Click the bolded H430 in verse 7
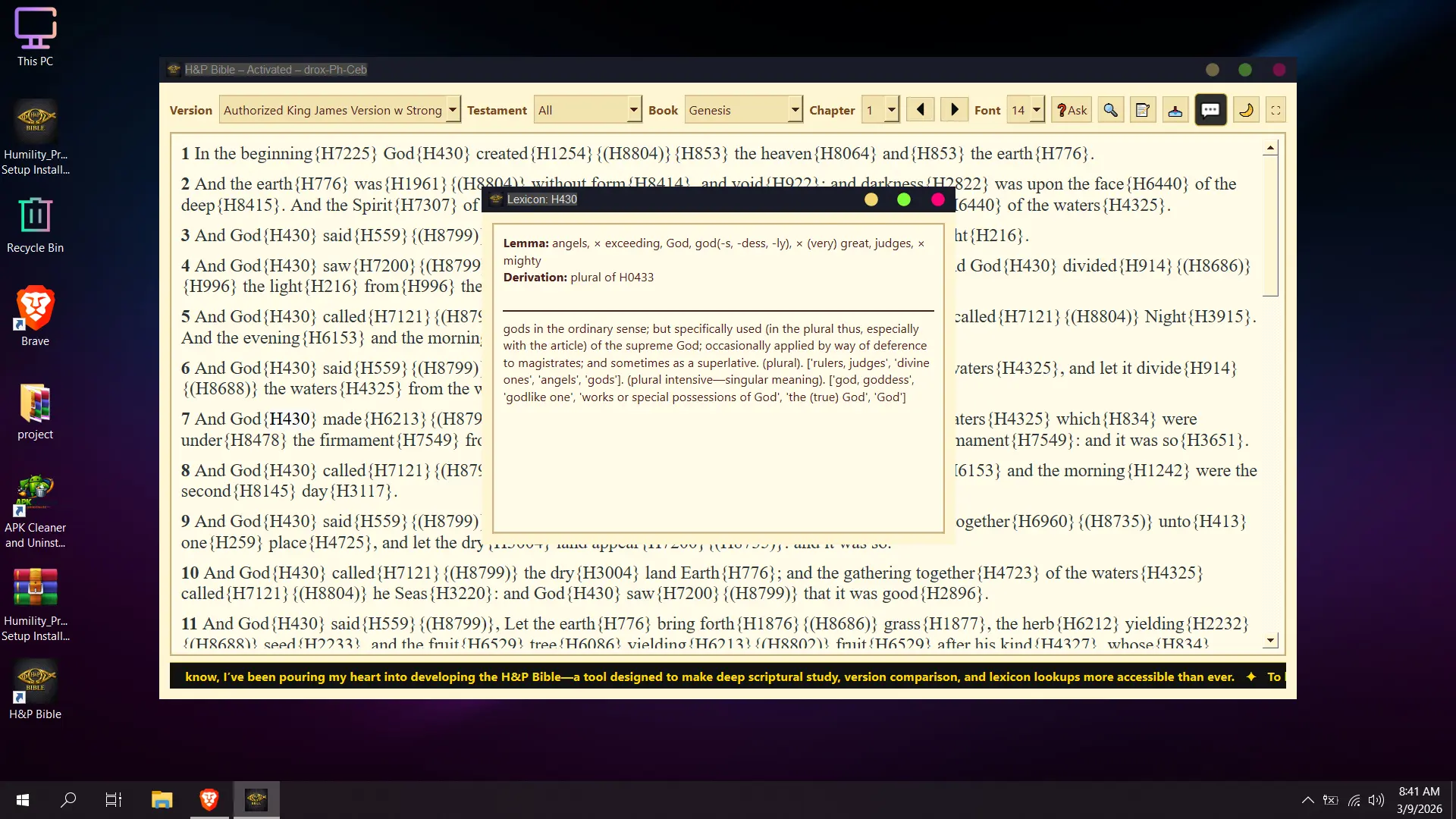Viewport: 1456px width, 819px height. click(x=290, y=419)
